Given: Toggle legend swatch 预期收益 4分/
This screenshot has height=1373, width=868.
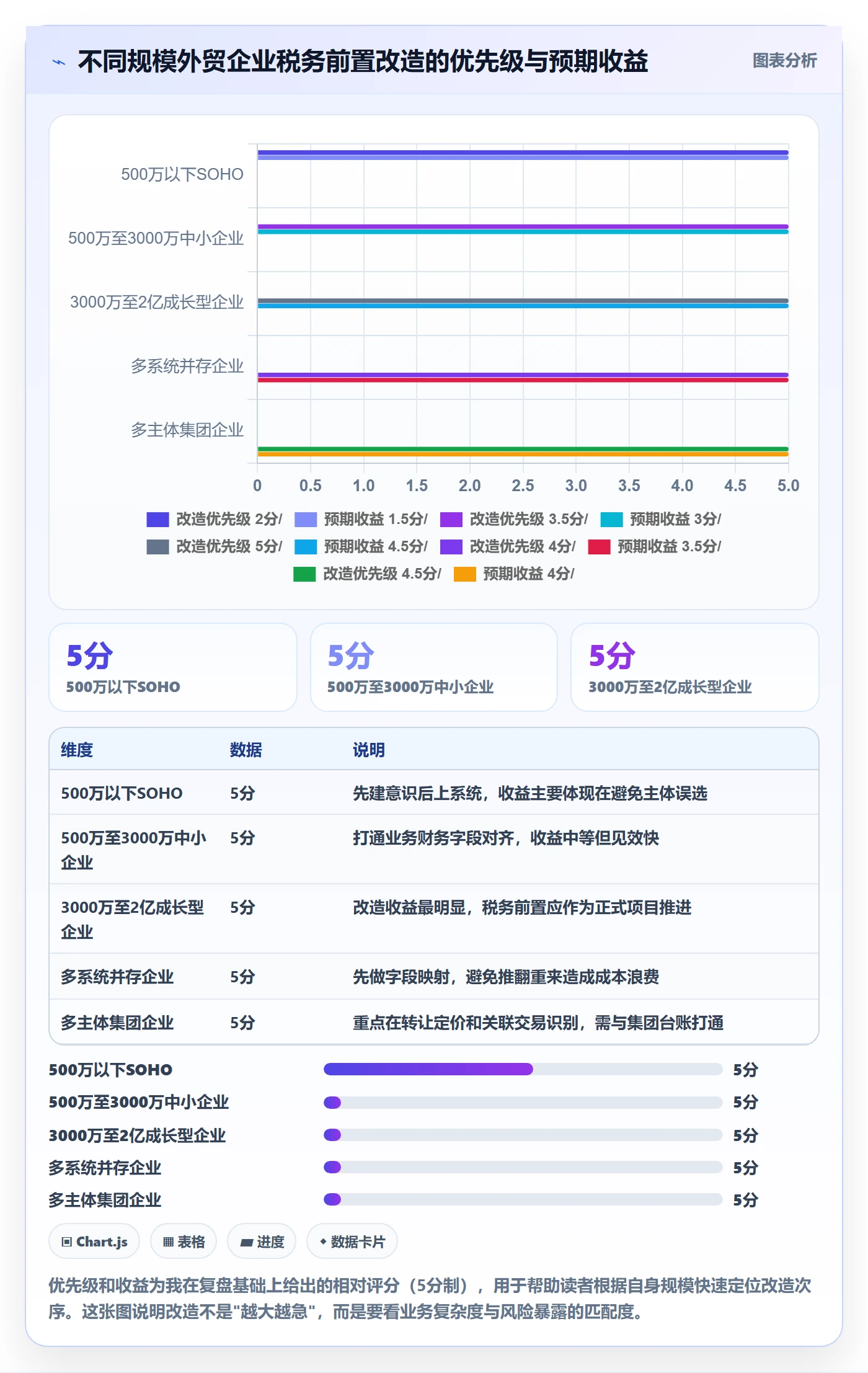Looking at the screenshot, I should click(x=464, y=574).
